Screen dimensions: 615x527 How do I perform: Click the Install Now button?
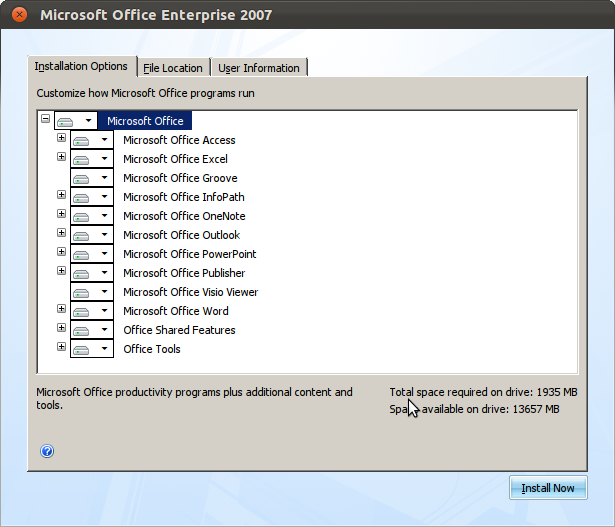tap(548, 488)
